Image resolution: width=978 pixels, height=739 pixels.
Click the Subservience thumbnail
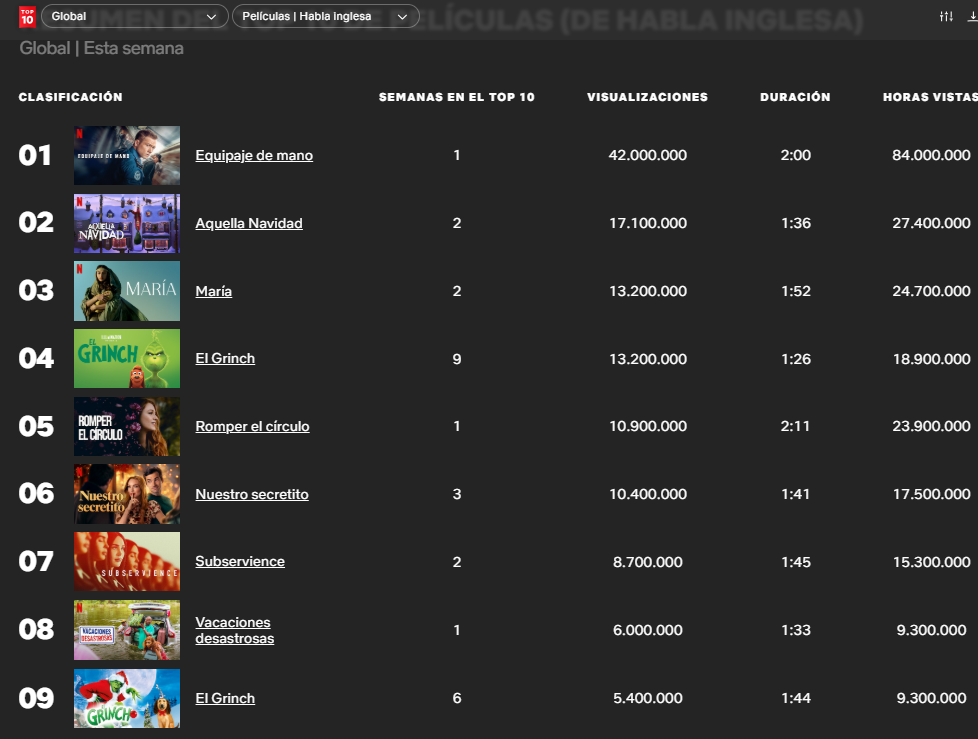127,562
